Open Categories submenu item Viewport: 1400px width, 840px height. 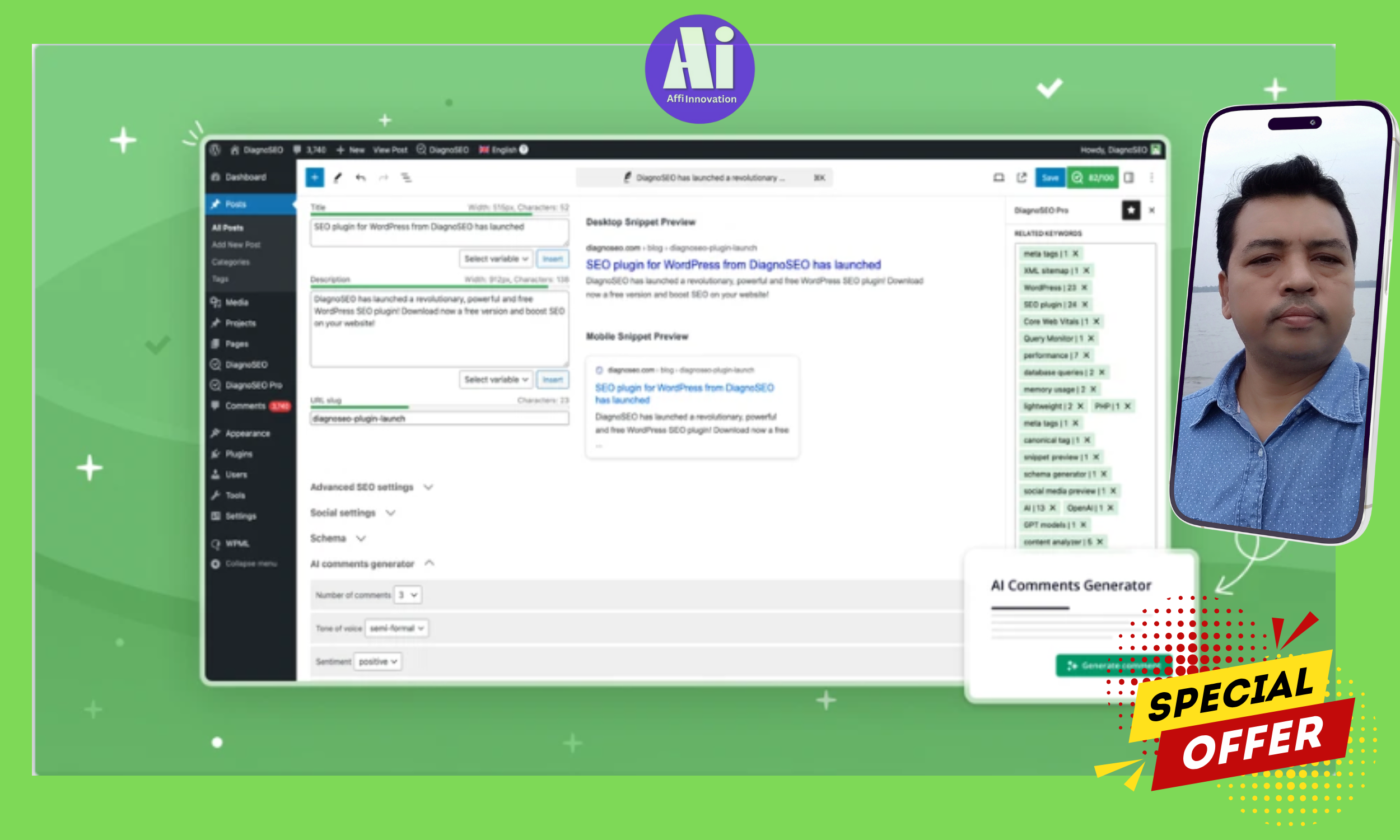230,262
